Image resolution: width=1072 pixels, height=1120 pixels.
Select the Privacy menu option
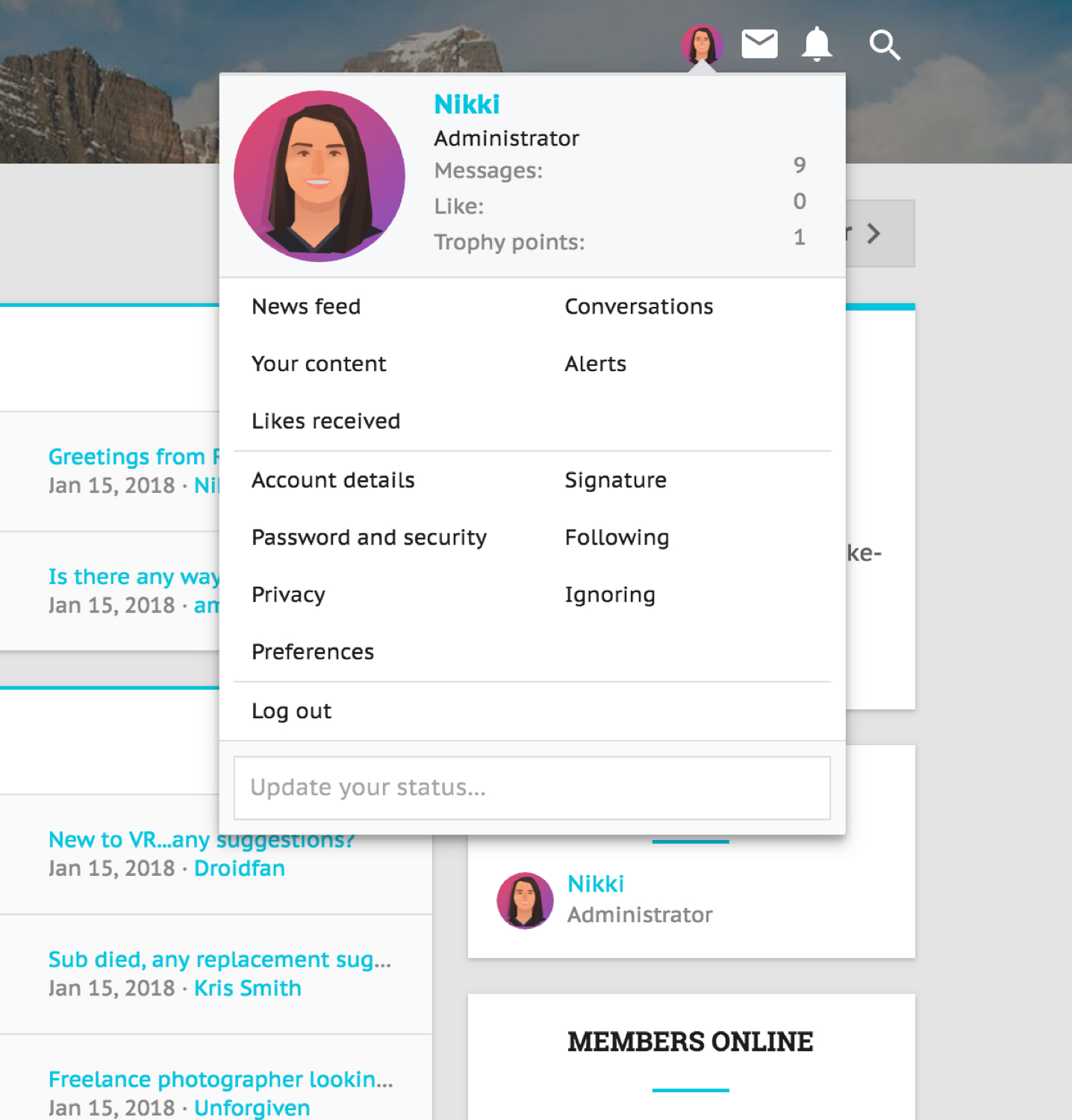pyautogui.click(x=288, y=595)
